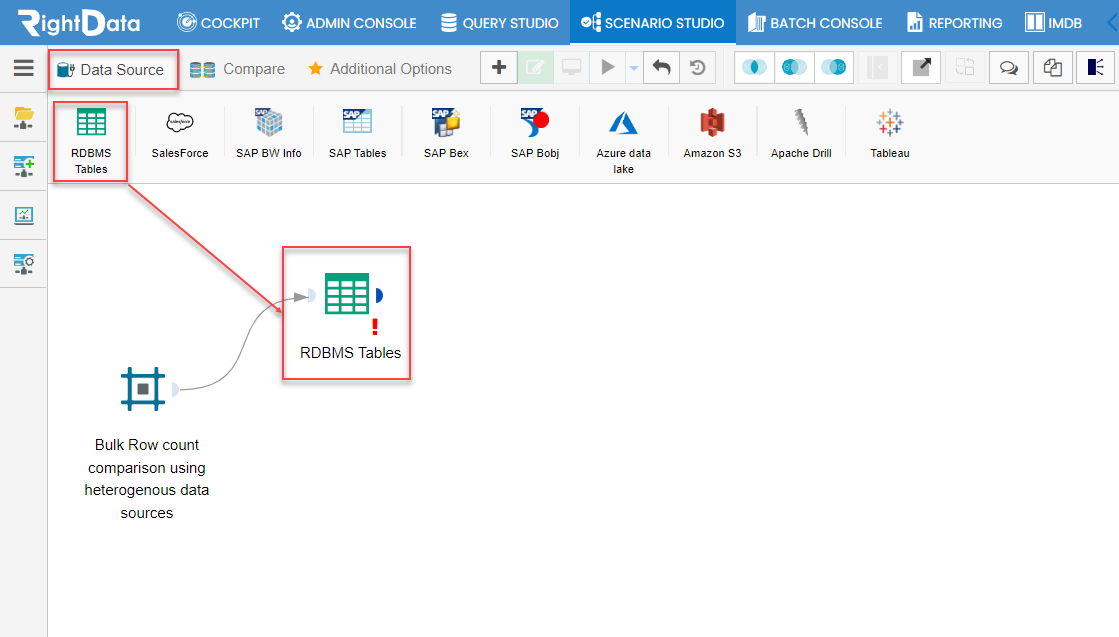
Task: Open the IMDB menu
Action: [1053, 23]
